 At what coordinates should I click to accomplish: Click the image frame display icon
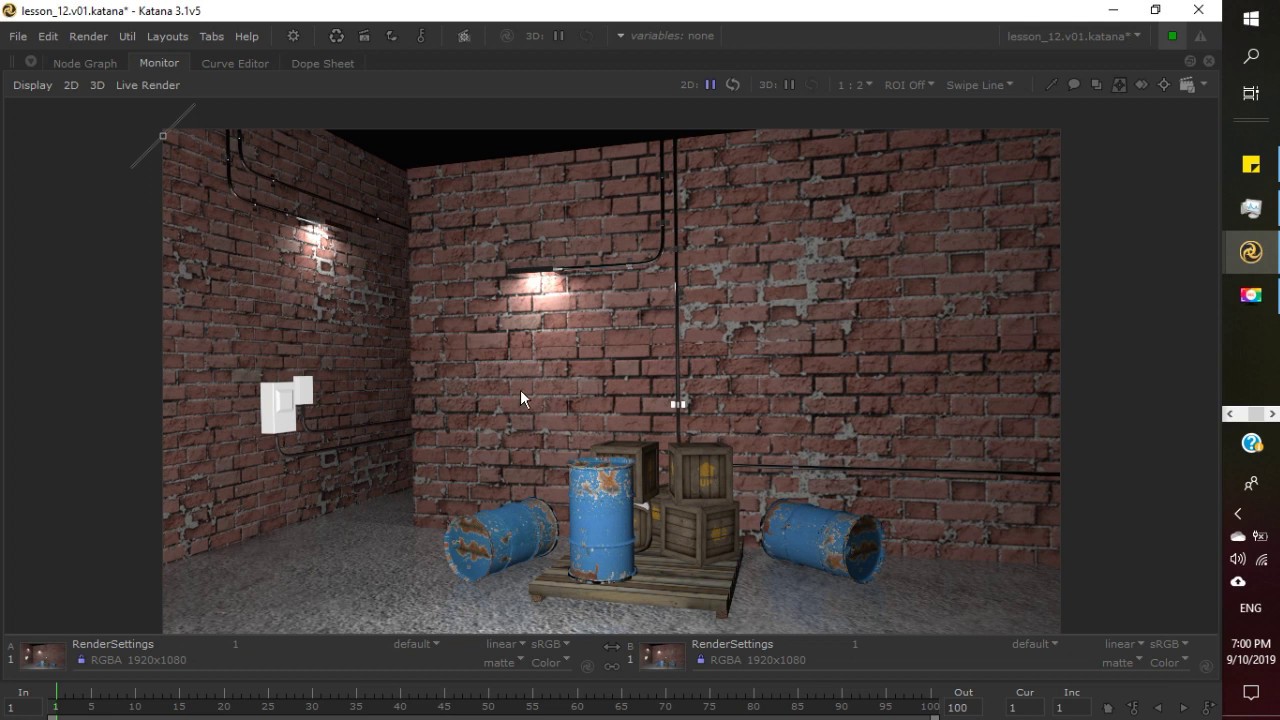click(x=1119, y=85)
